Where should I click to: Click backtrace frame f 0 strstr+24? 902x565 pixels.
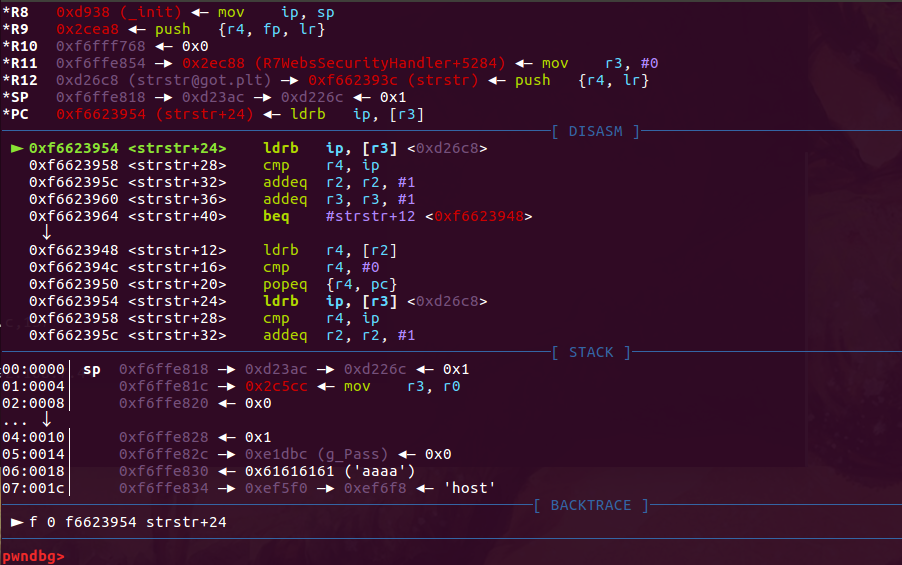pyautogui.click(x=128, y=522)
